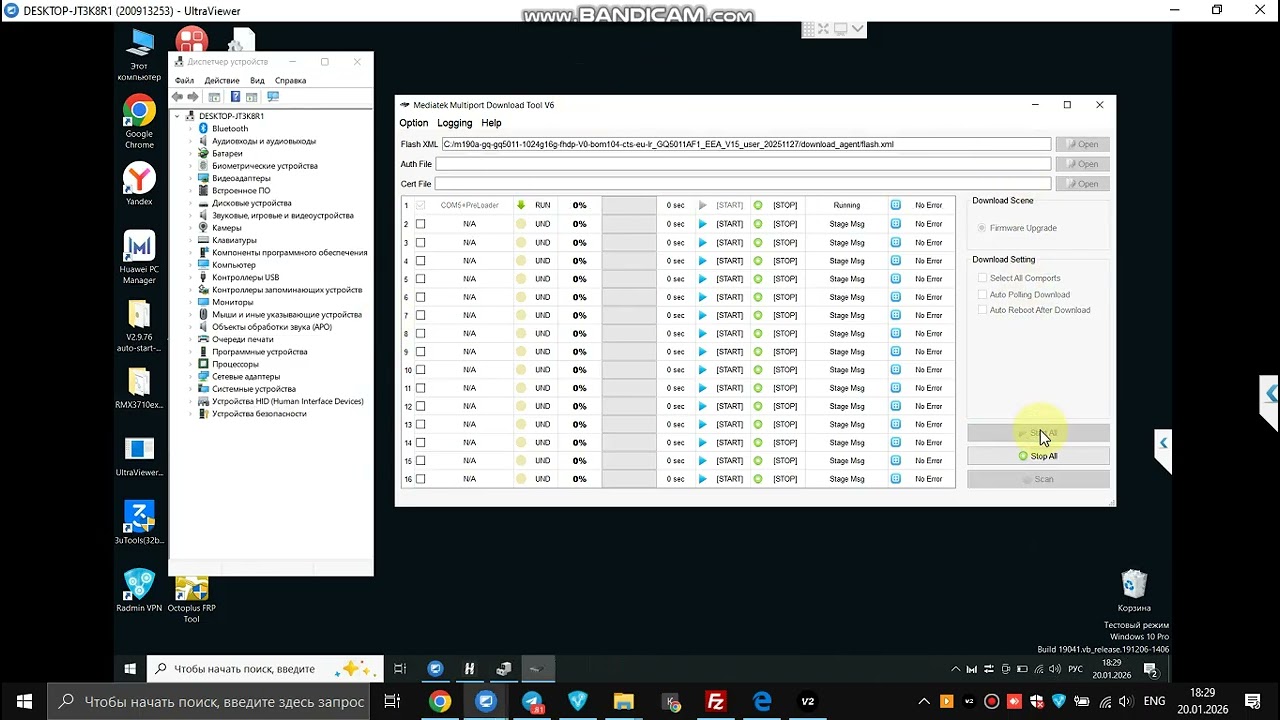Viewport: 1280px width, 720px height.
Task: Click the Open button beside Cert File
Action: (1082, 184)
